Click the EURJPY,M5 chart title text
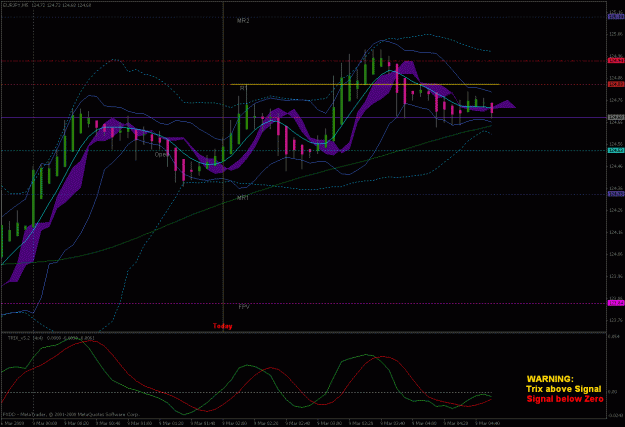 pos(16,6)
